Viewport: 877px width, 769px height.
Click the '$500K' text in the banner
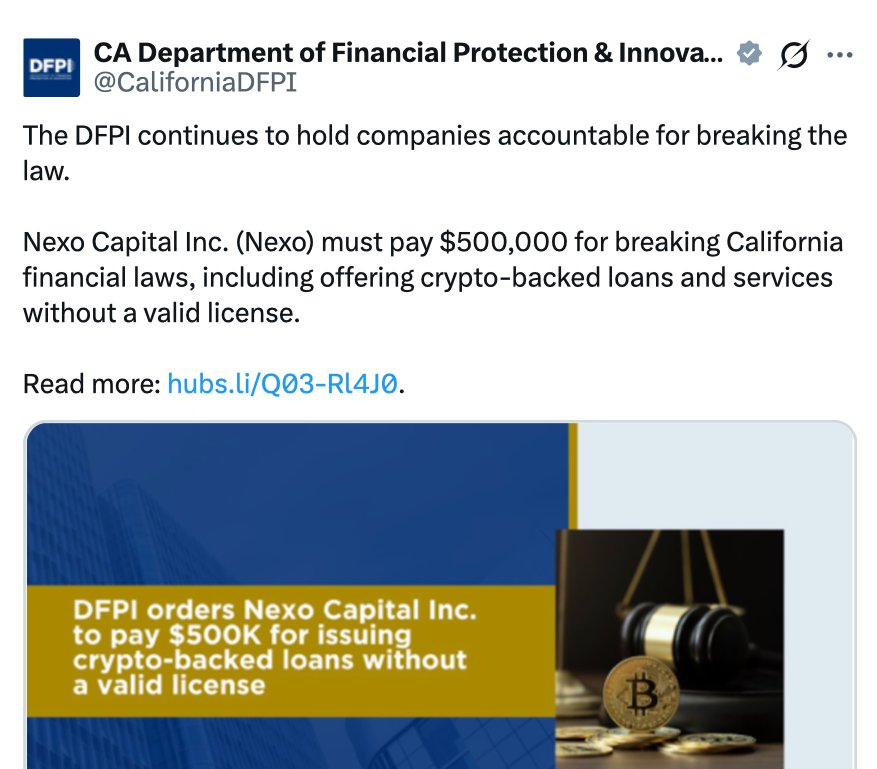[215, 635]
